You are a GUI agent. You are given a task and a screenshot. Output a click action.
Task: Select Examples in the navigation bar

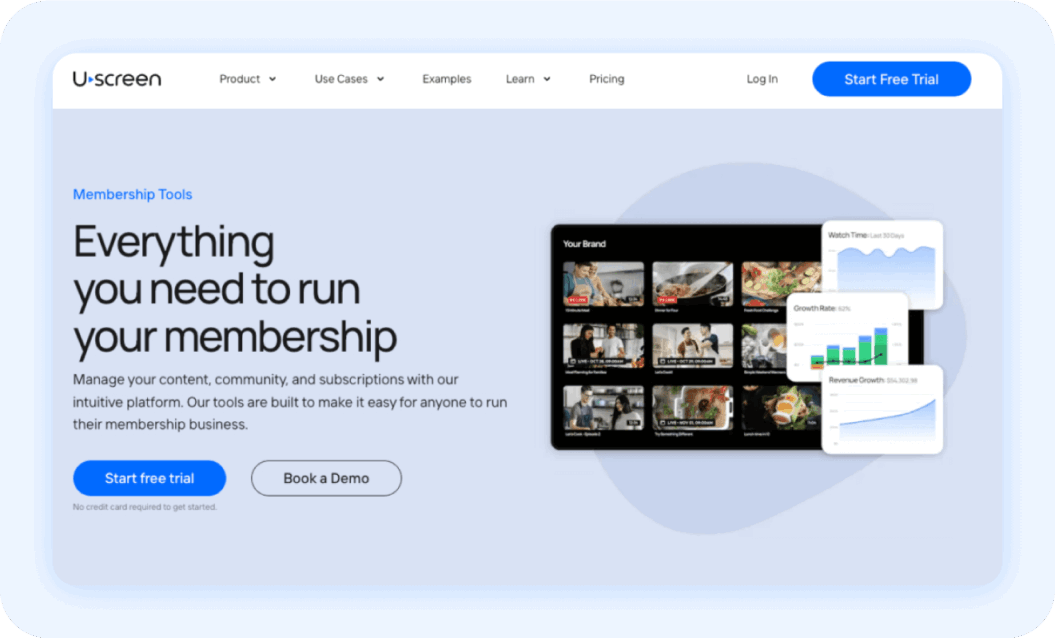coord(446,79)
